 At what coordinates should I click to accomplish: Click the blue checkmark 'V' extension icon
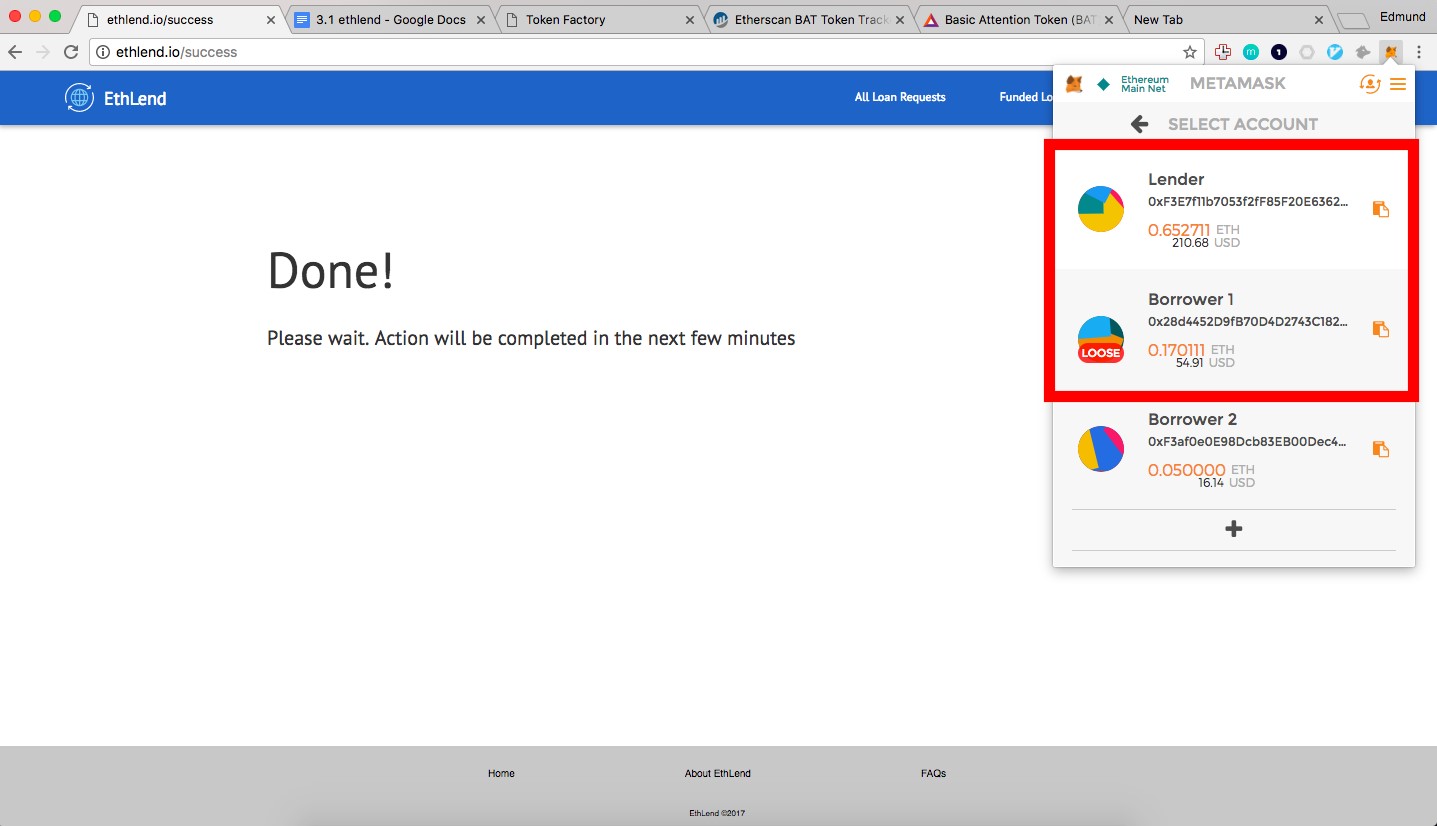(1335, 52)
